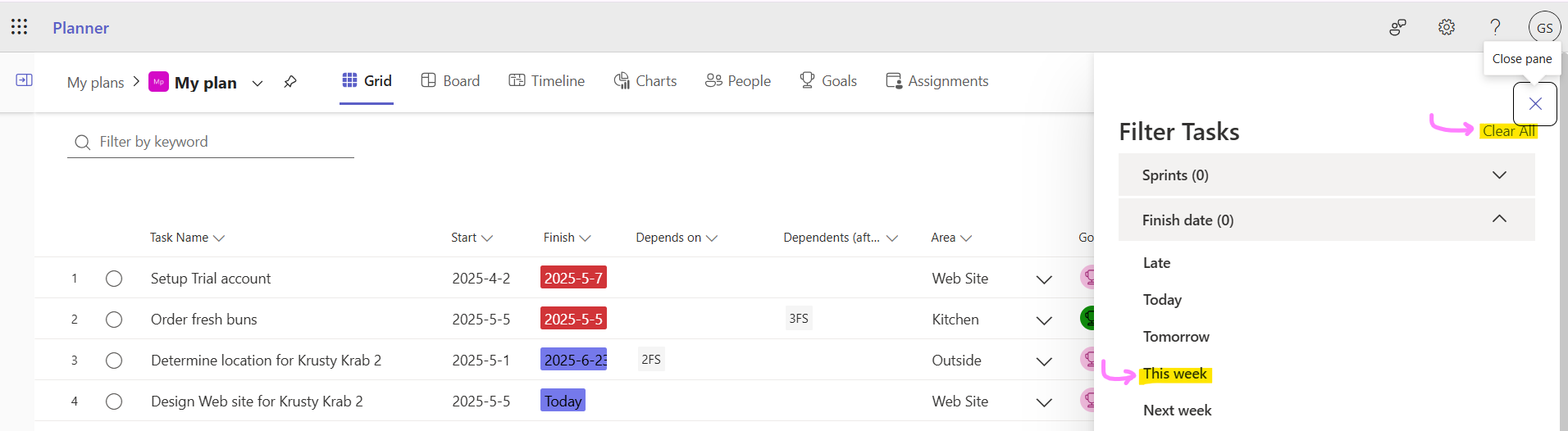Open Area dropdown for Web Site row 1
Viewport: 1568px width, 431px height.
pos(1044,279)
